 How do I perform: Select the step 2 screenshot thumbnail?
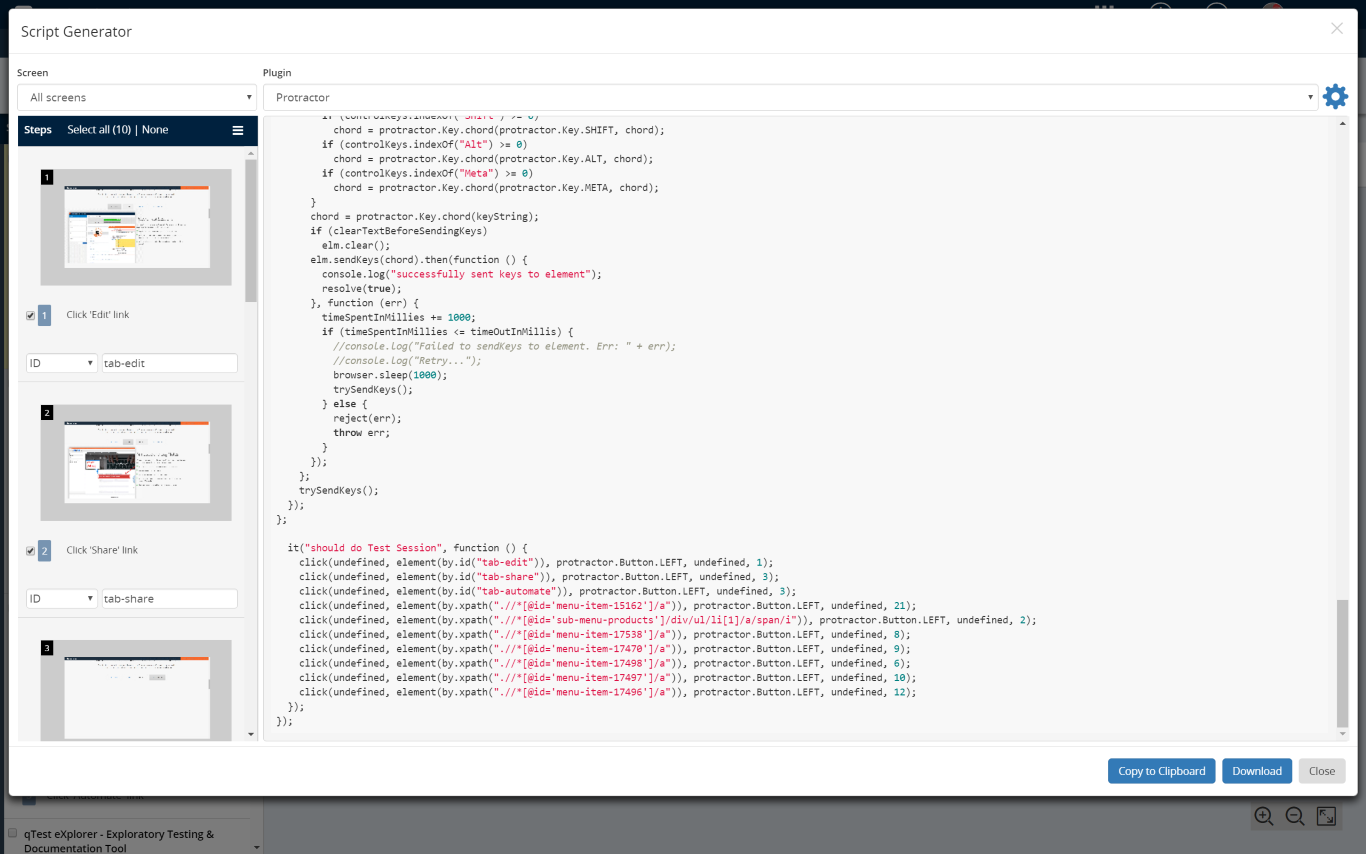point(136,462)
